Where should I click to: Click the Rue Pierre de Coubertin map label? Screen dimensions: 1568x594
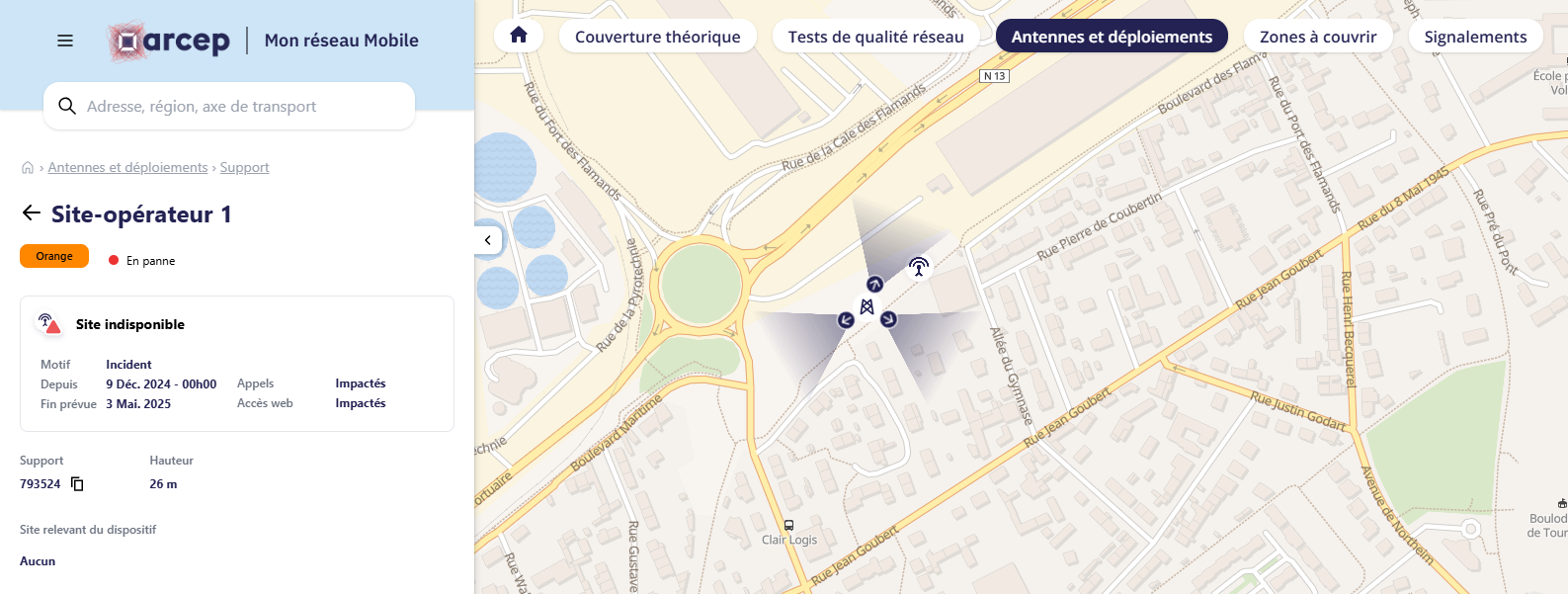pos(1100,227)
